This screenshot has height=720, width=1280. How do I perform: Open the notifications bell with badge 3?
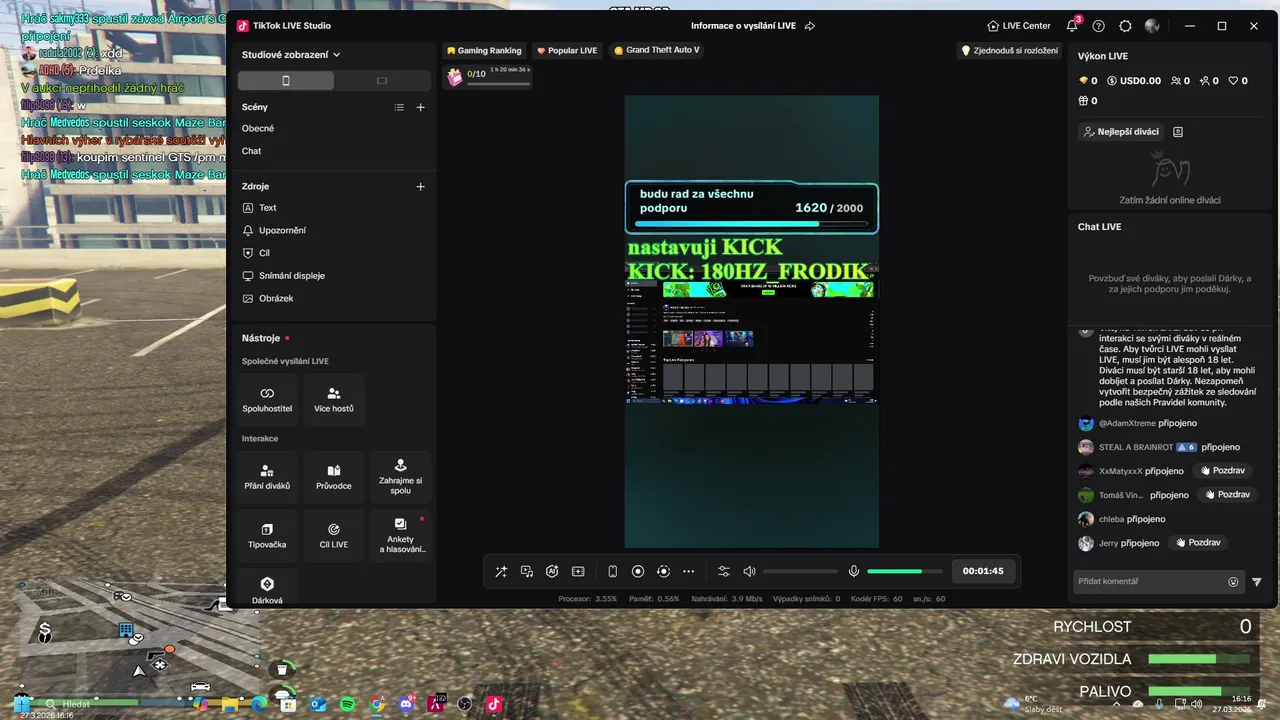coord(1072,26)
